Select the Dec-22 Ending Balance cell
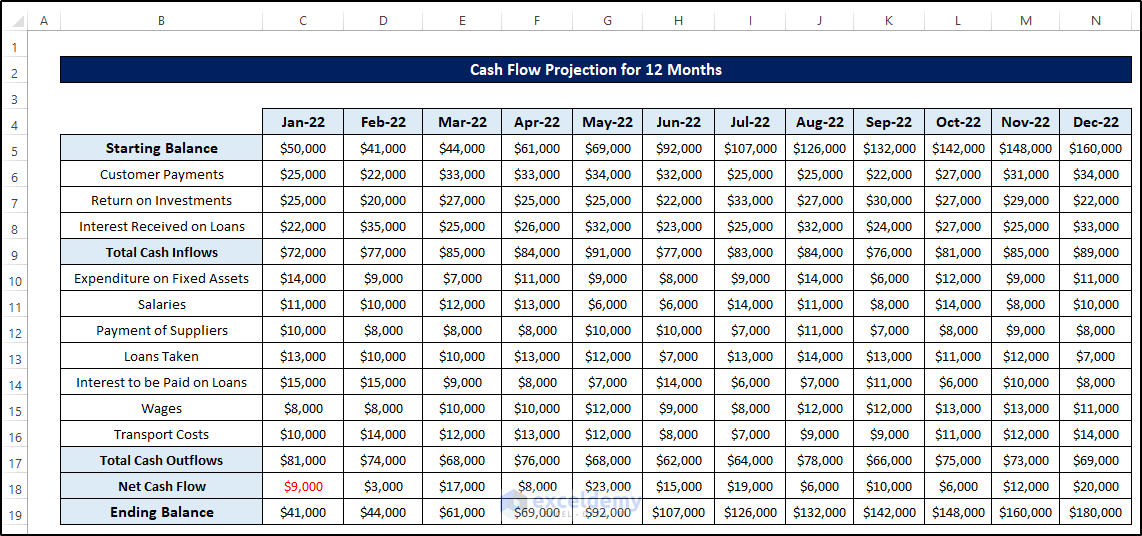 click(1095, 512)
